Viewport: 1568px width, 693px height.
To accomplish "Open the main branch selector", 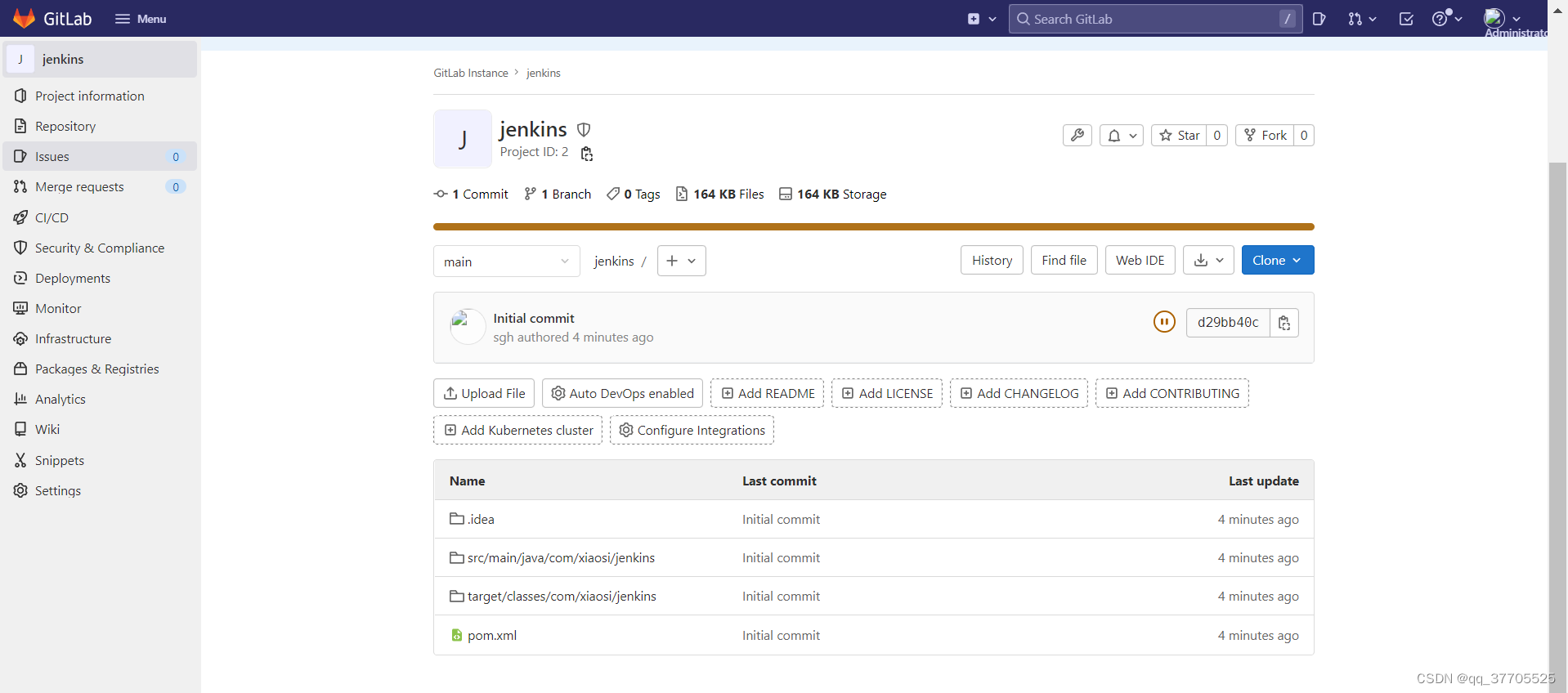I will (x=507, y=261).
